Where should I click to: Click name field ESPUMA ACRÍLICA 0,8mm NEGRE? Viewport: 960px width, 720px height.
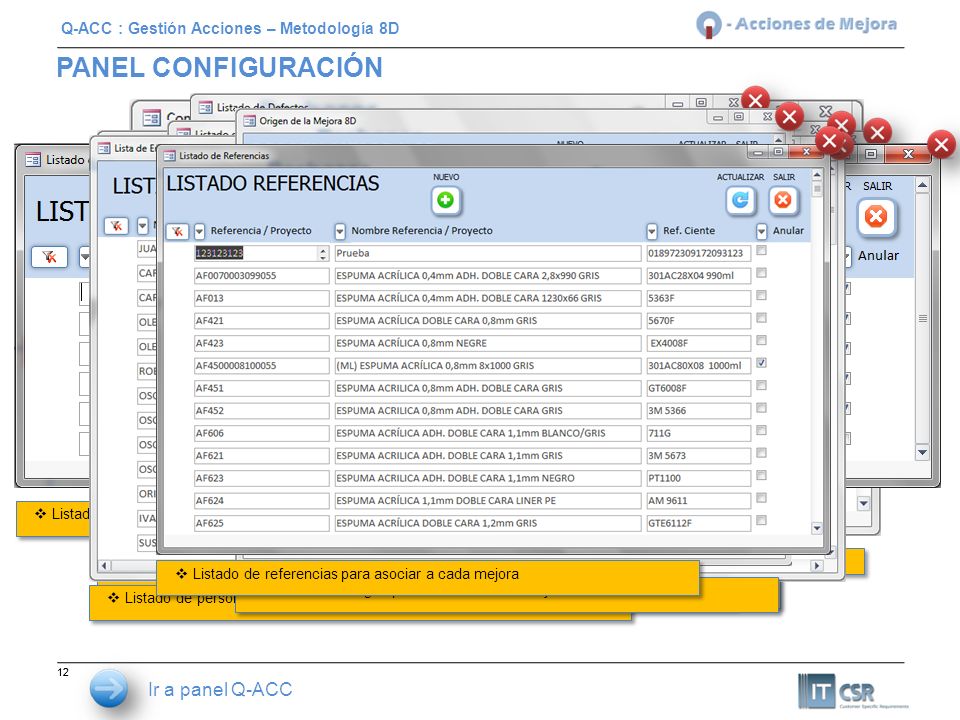tap(487, 343)
